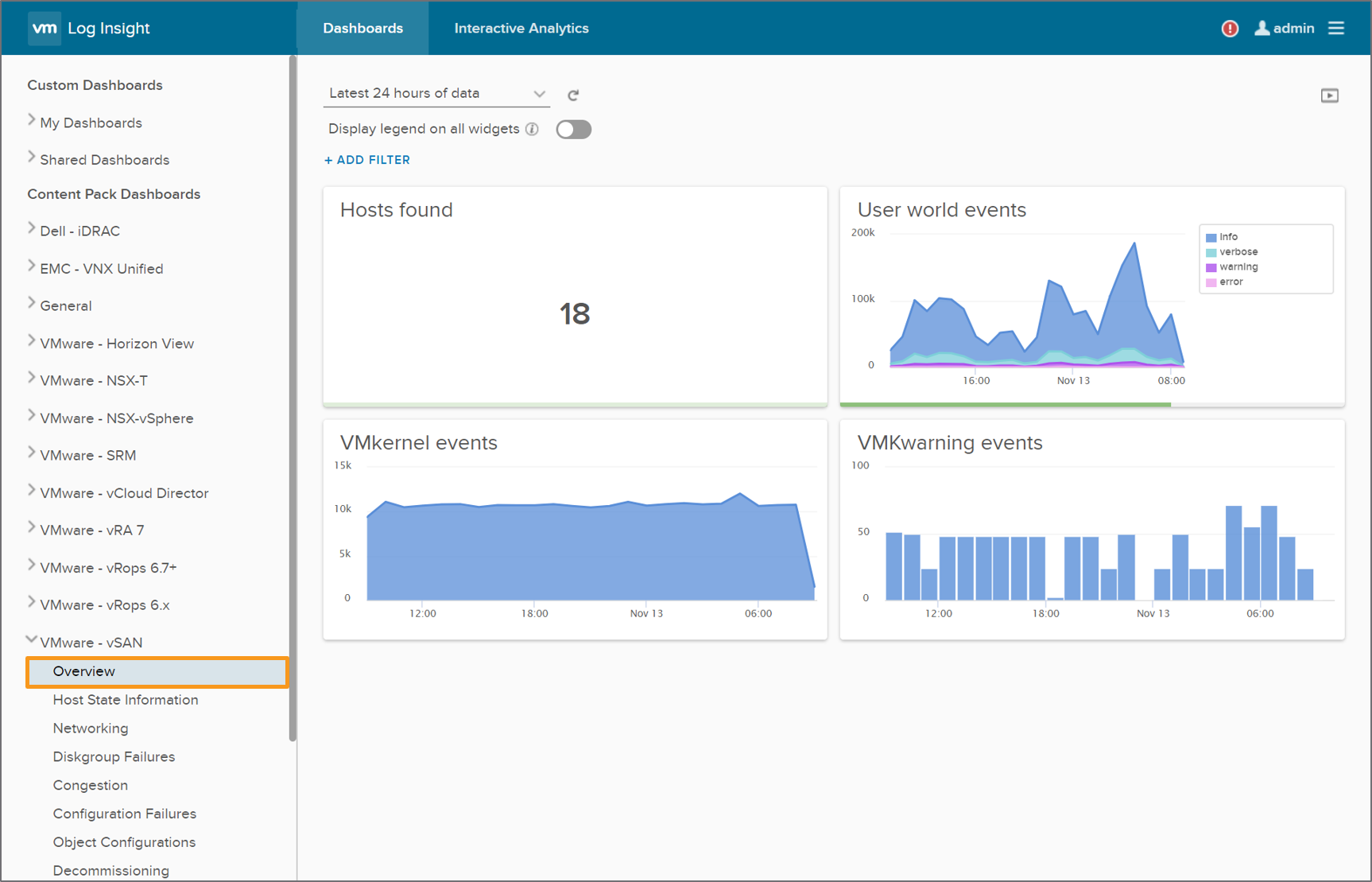The height and width of the screenshot is (882, 1372).
Task: Click the + ADD FILTER link
Action: coord(367,160)
